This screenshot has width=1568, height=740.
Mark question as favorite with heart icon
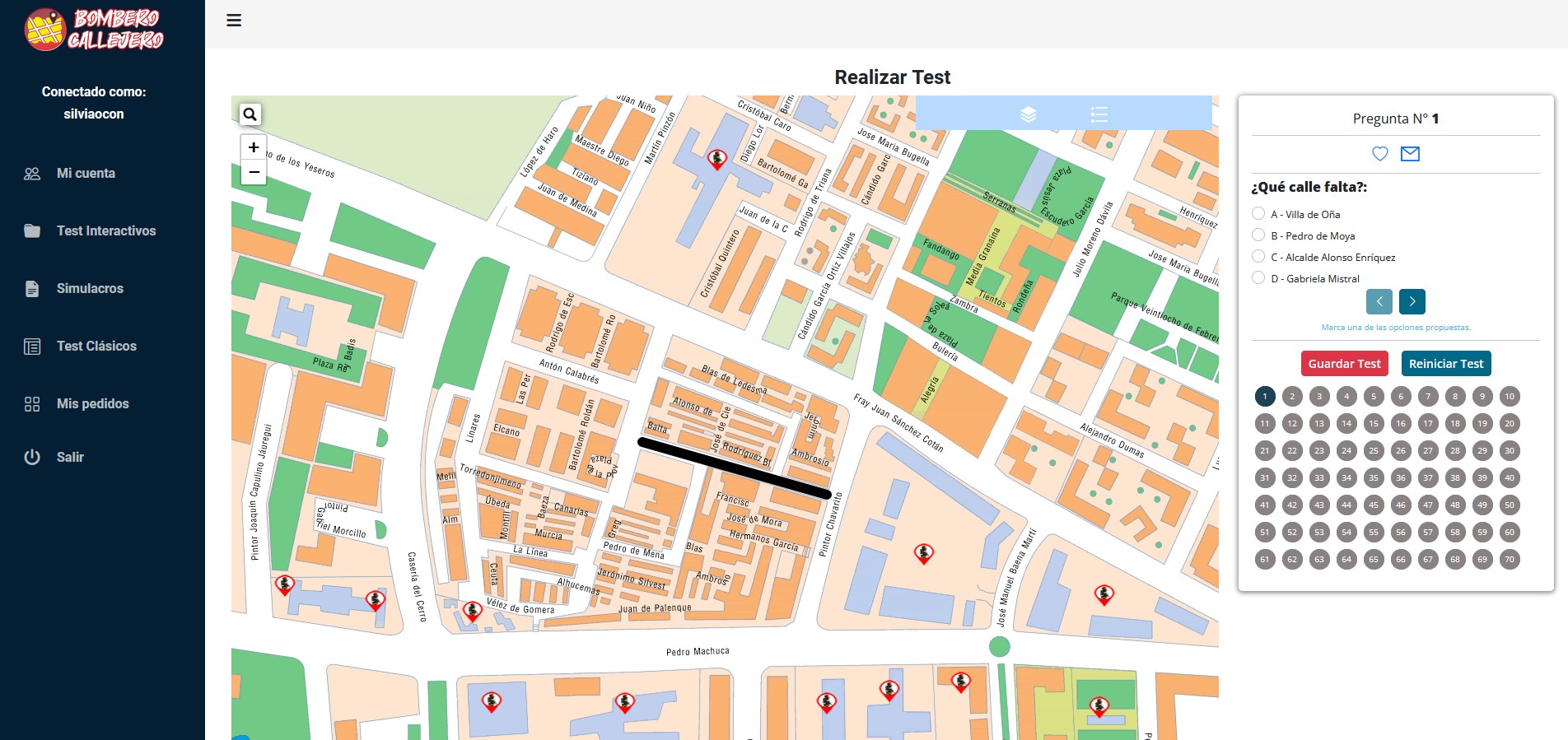pos(1380,154)
